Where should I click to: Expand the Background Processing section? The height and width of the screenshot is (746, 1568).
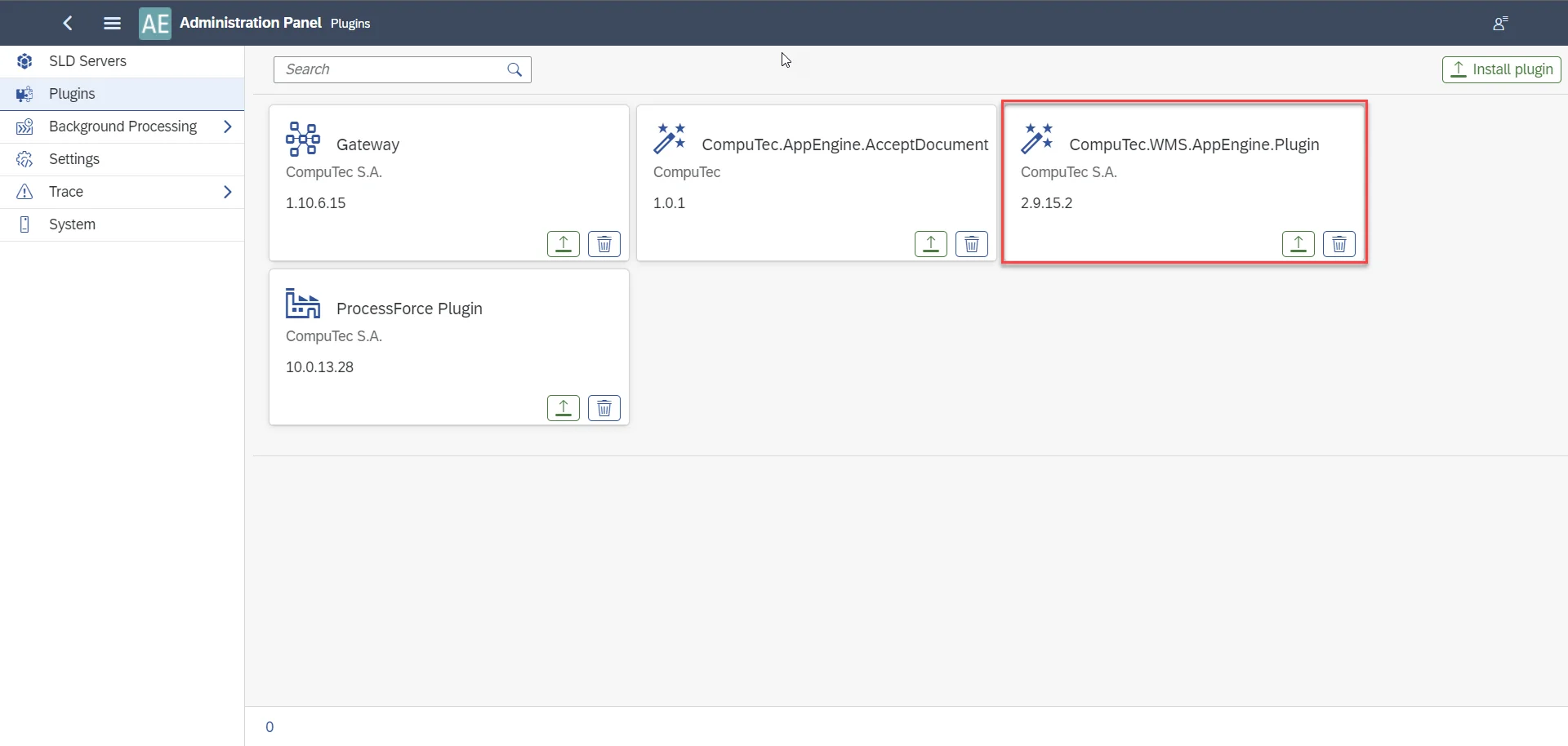coord(228,127)
